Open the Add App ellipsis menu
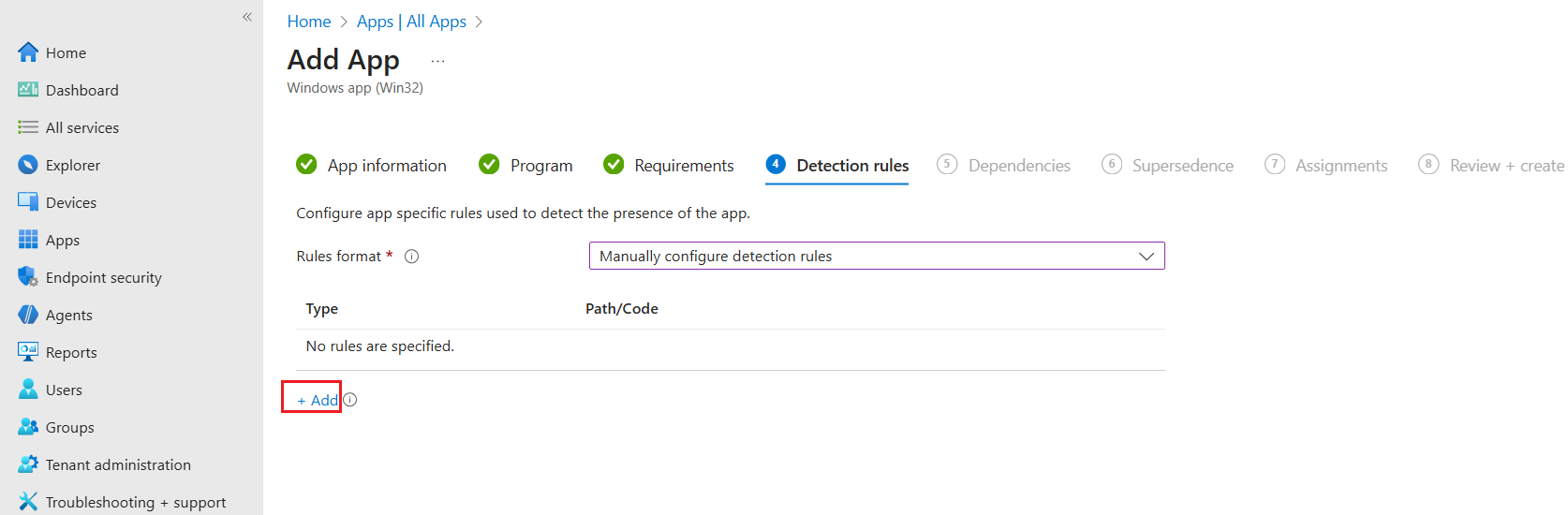Viewport: 1568px width, 515px height. [437, 61]
